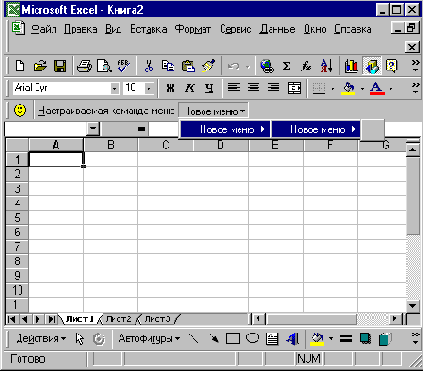Click the Действия button
Screen dimensions: 423x371
[x=41, y=339]
